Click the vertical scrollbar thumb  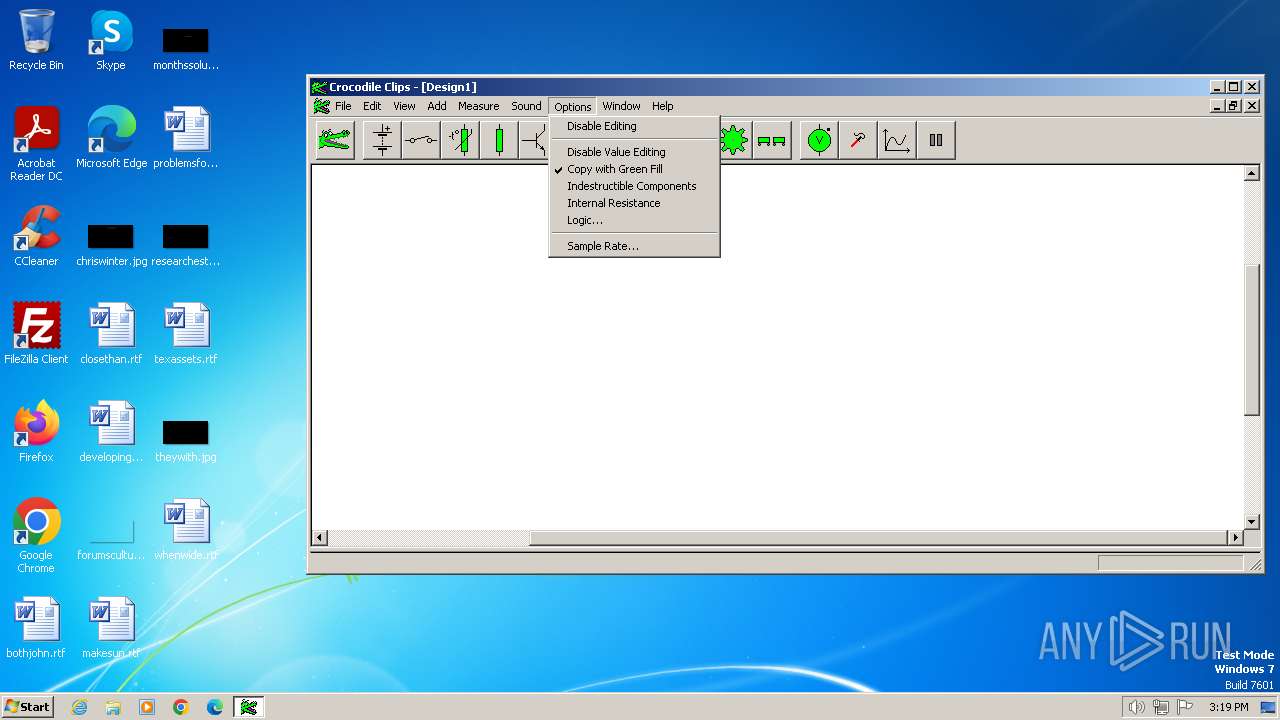point(1251,340)
